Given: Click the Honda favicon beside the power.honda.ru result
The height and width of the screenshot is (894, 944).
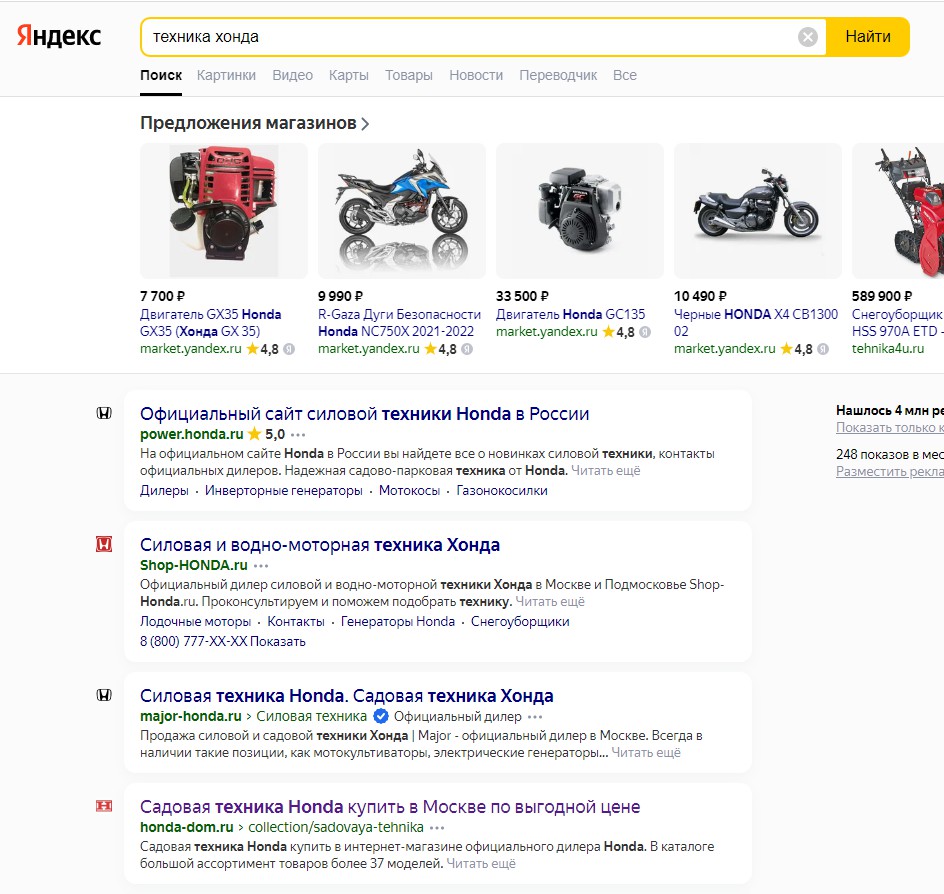Looking at the screenshot, I should click(x=104, y=414).
